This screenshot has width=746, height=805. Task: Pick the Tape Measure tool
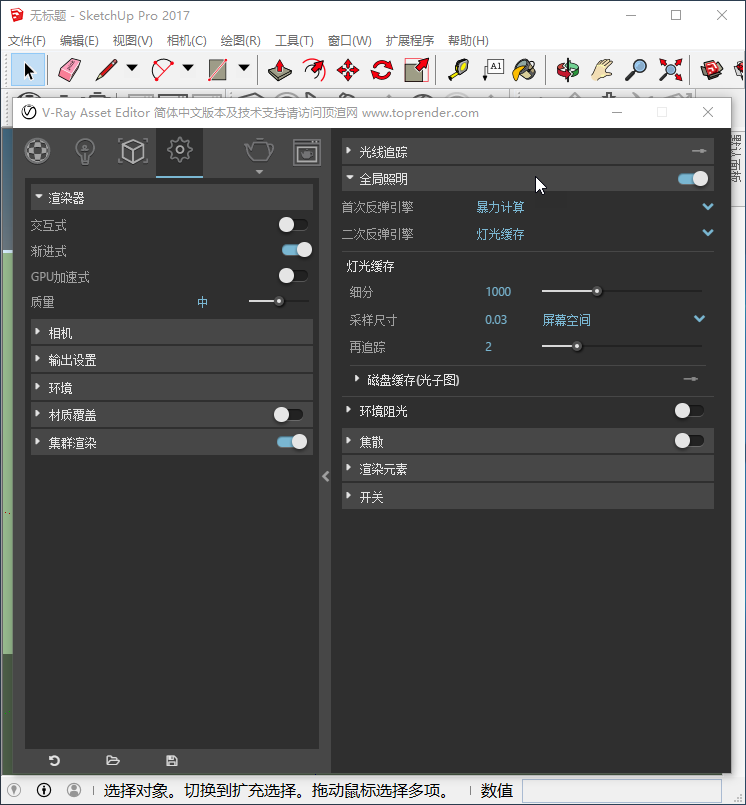458,69
